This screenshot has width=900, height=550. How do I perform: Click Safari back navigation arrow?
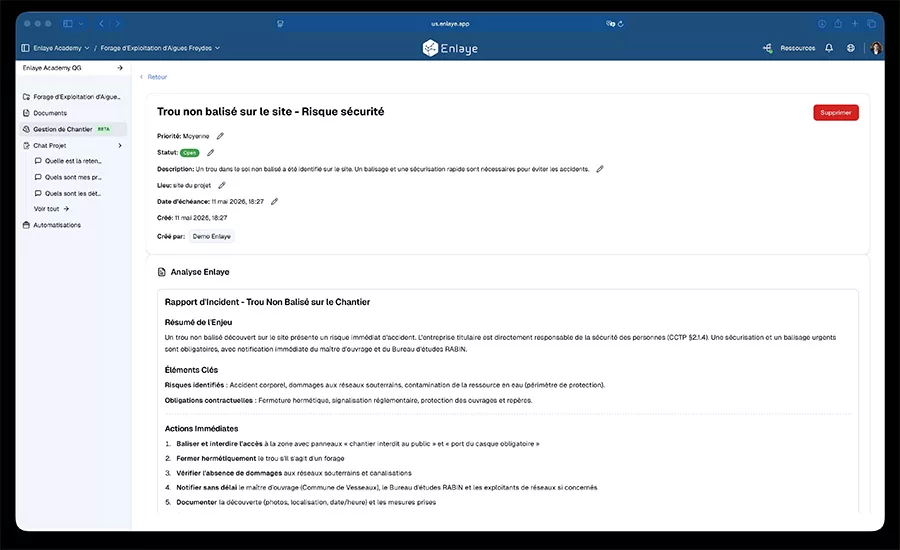point(102,24)
